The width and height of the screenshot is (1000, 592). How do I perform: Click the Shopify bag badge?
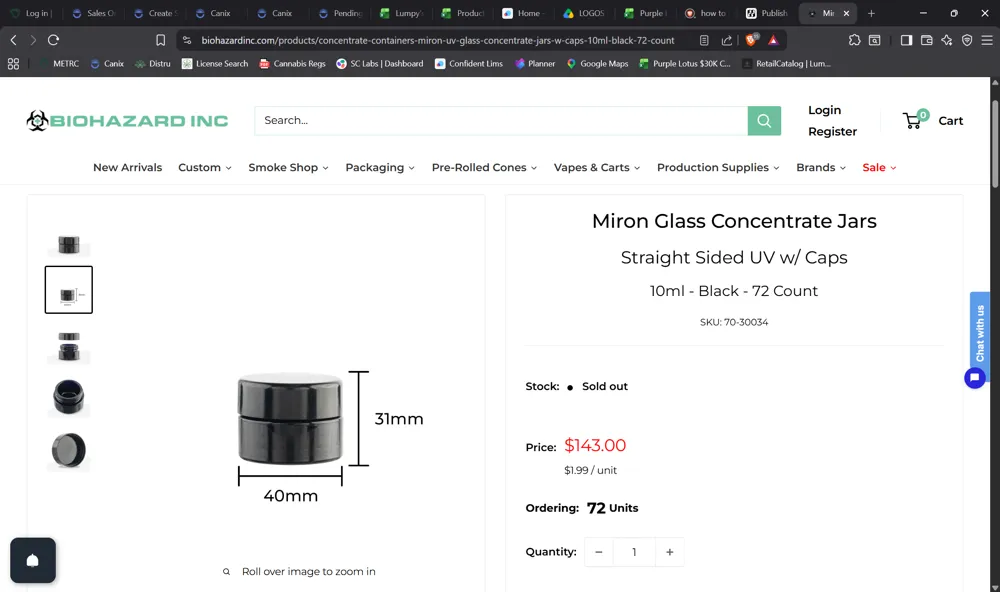[33, 560]
